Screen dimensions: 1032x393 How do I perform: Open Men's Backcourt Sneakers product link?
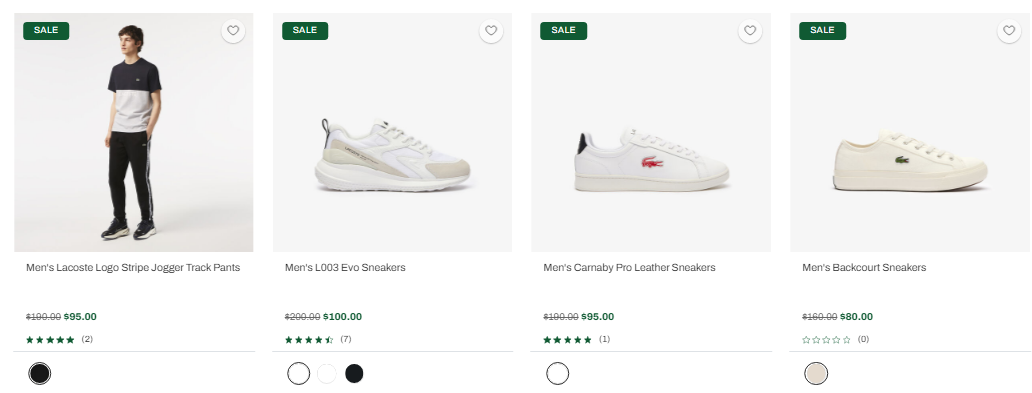click(x=864, y=267)
